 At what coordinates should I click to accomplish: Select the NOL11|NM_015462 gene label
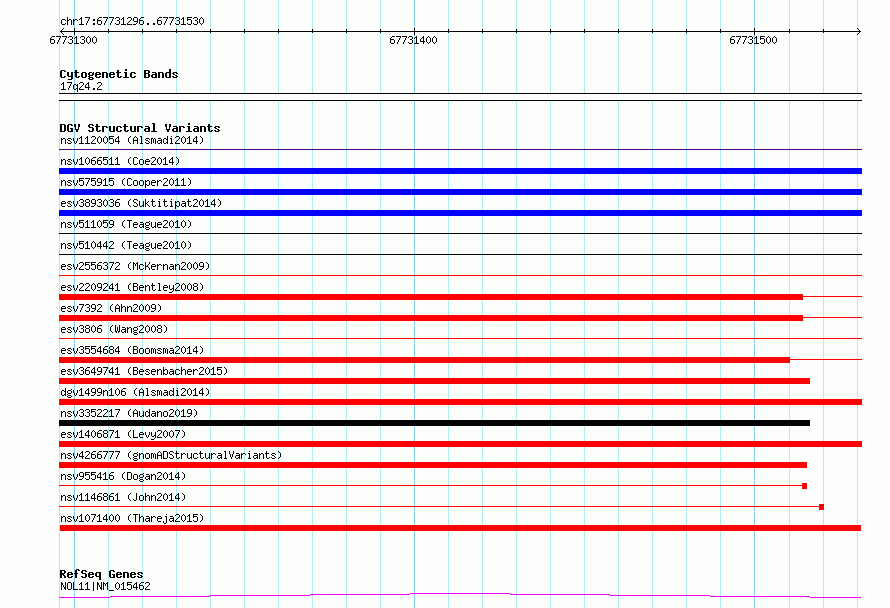tap(105, 586)
